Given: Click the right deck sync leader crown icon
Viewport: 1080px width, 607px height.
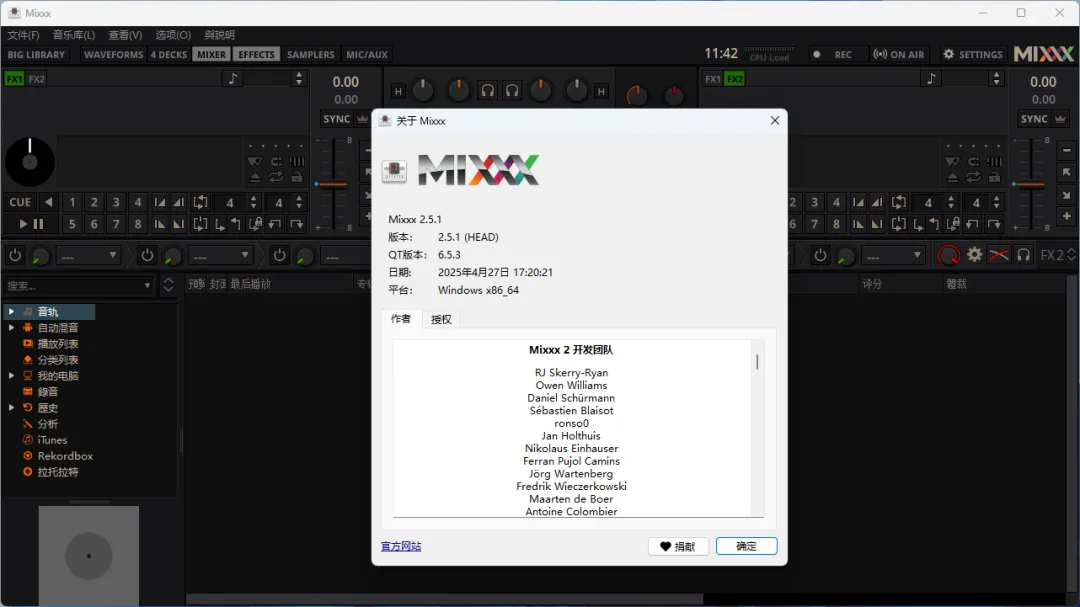Looking at the screenshot, I should pyautogui.click(x=1060, y=119).
